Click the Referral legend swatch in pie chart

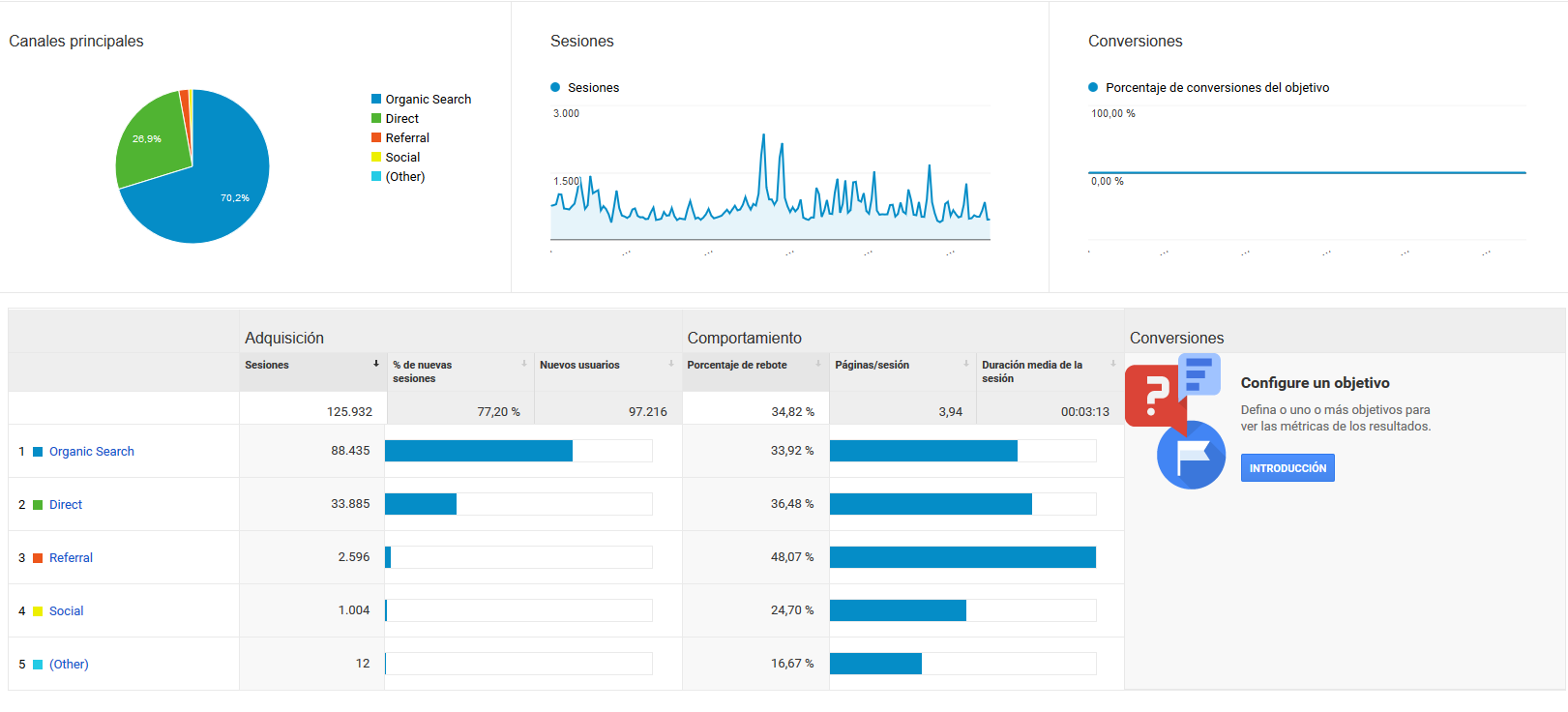[x=376, y=137]
